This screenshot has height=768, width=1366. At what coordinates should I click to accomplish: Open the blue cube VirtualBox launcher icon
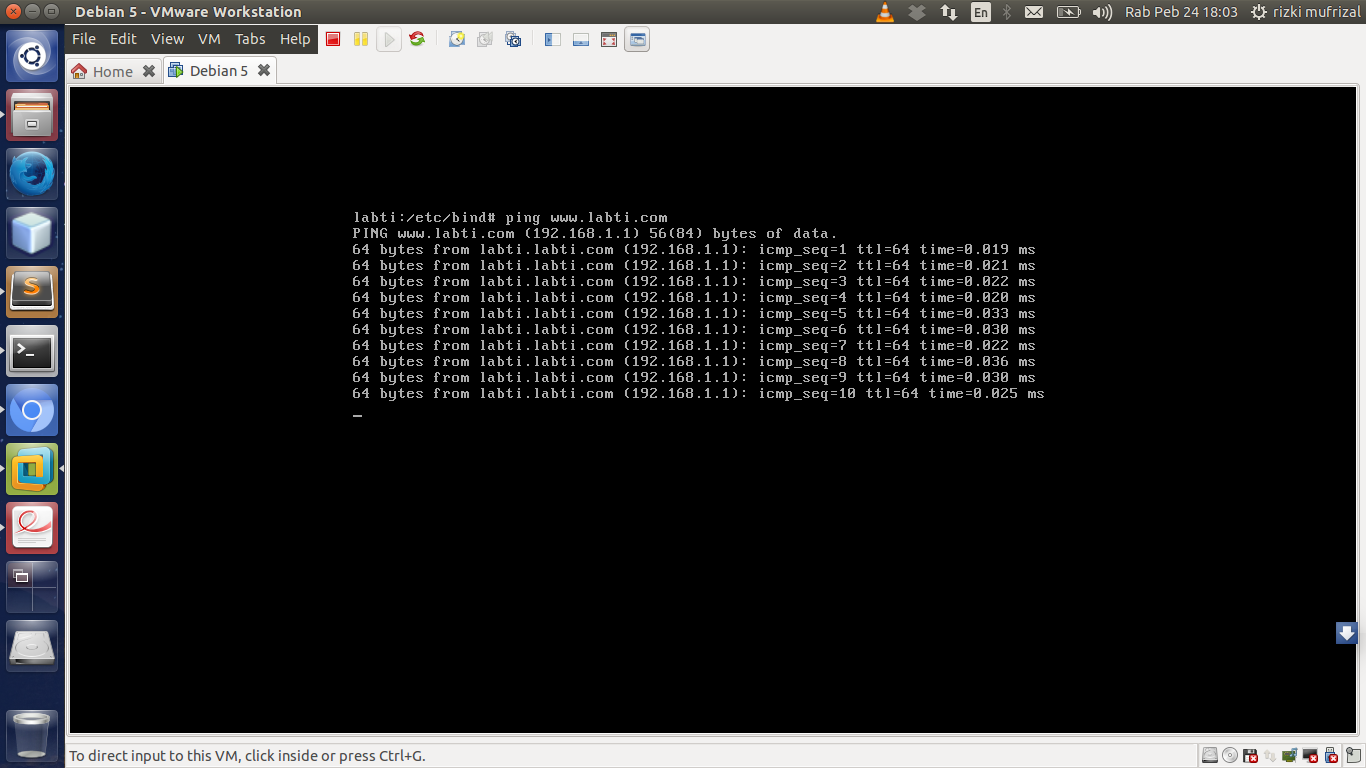click(x=32, y=233)
